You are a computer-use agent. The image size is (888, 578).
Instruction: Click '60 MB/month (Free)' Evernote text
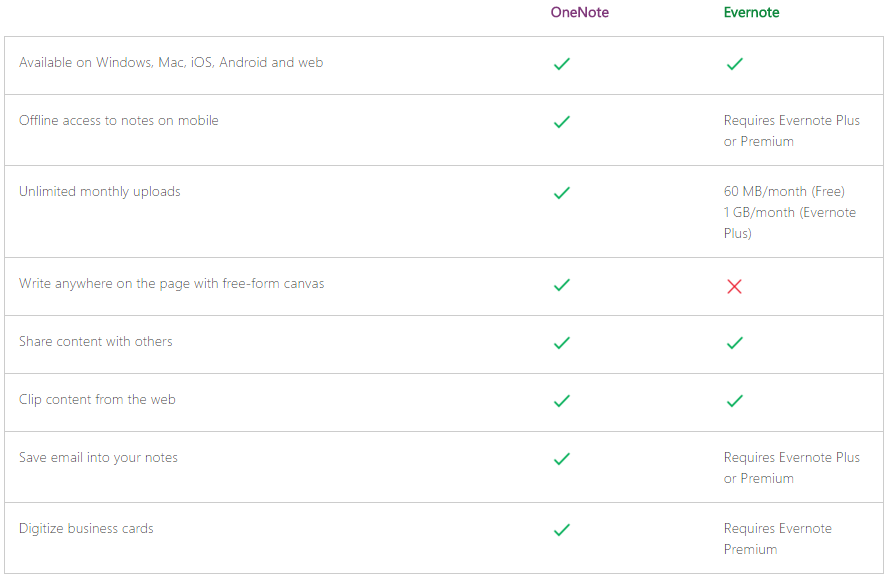[x=784, y=192]
